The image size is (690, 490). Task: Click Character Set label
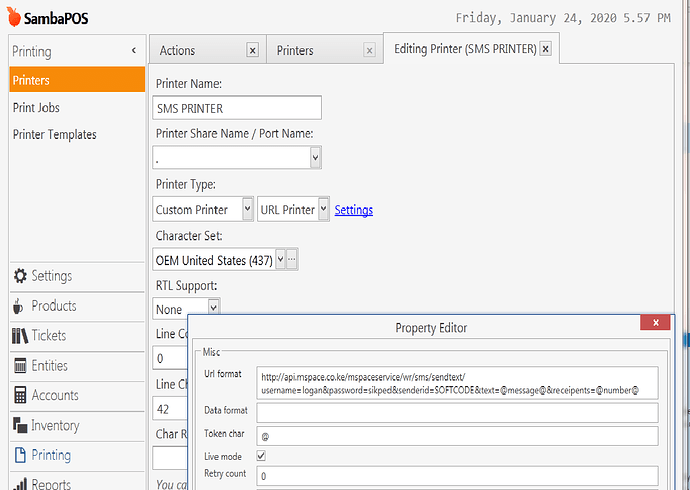click(189, 235)
